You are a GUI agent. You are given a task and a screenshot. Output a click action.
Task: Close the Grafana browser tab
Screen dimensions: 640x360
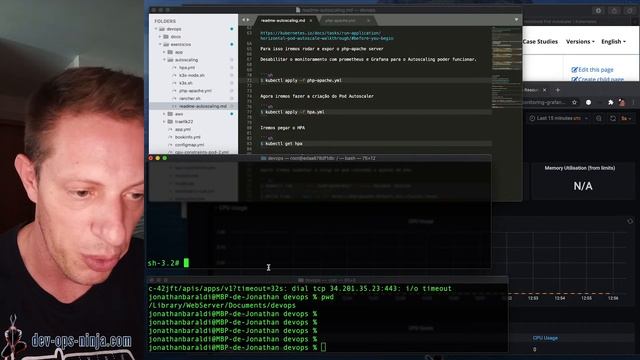[x=544, y=90]
